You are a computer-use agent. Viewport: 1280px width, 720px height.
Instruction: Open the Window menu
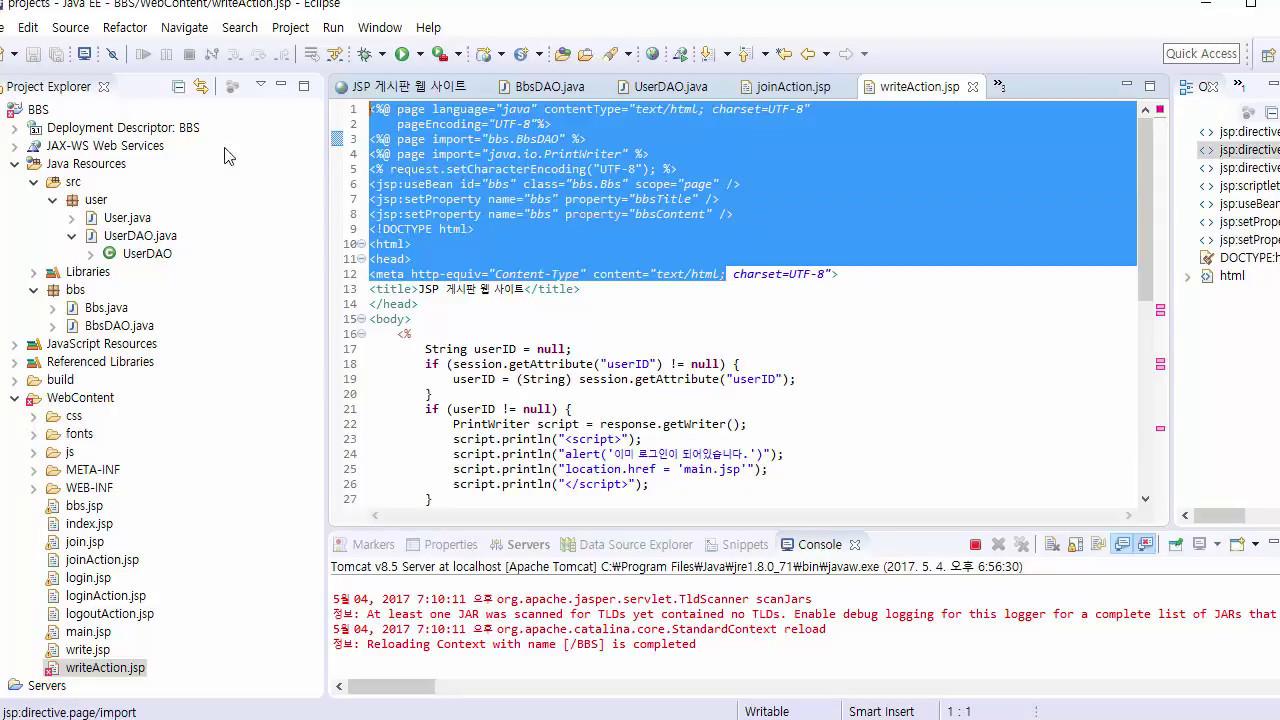pos(380,28)
